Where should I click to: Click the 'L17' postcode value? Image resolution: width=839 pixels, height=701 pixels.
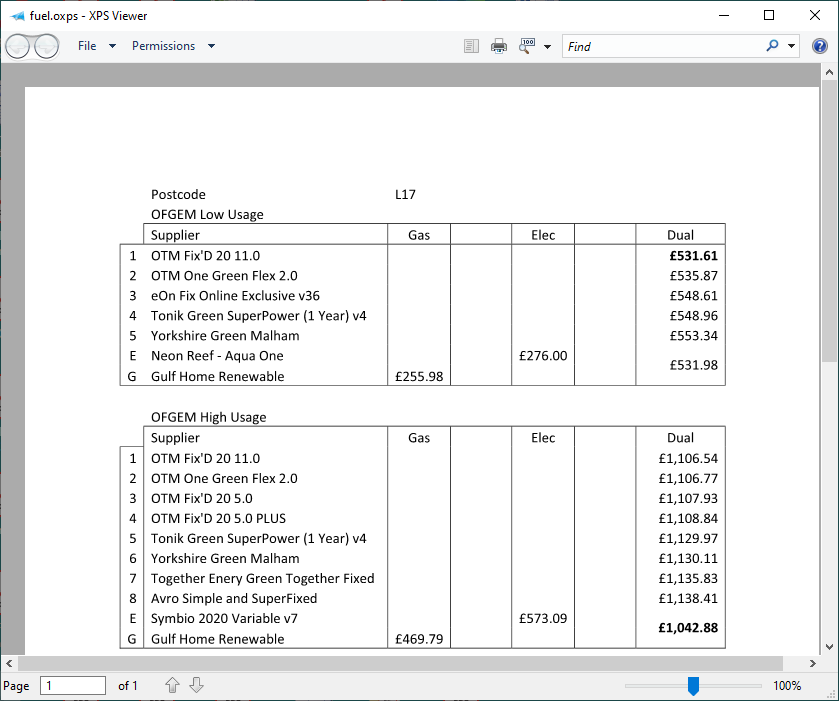[405, 194]
